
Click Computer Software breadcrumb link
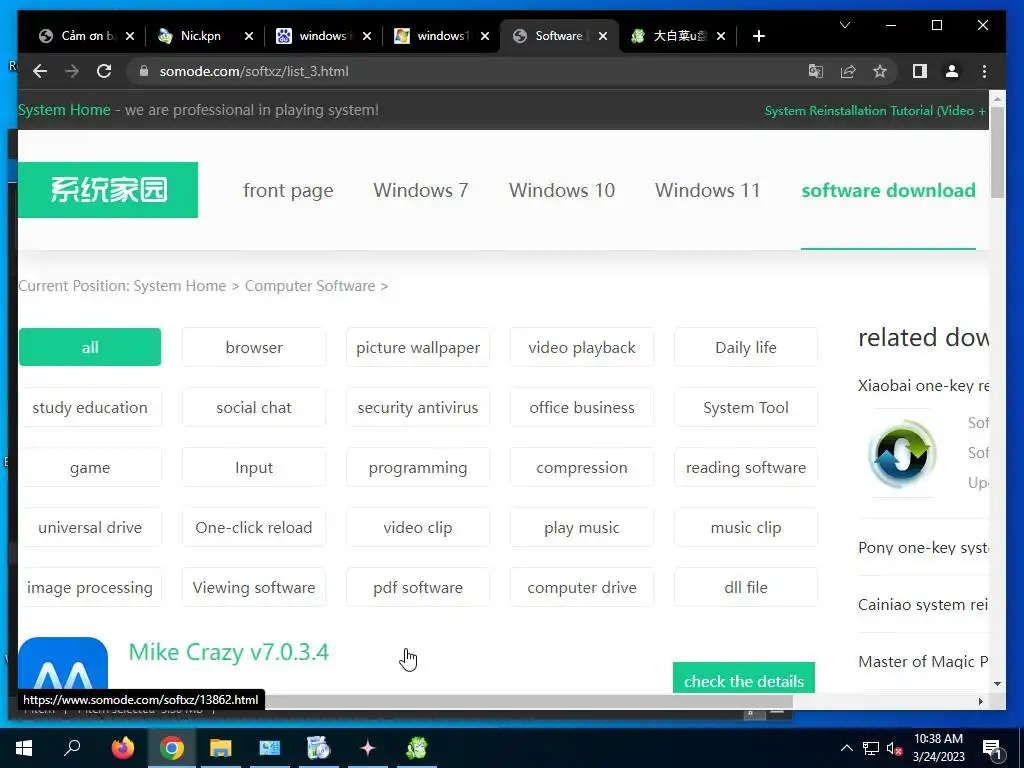310,286
